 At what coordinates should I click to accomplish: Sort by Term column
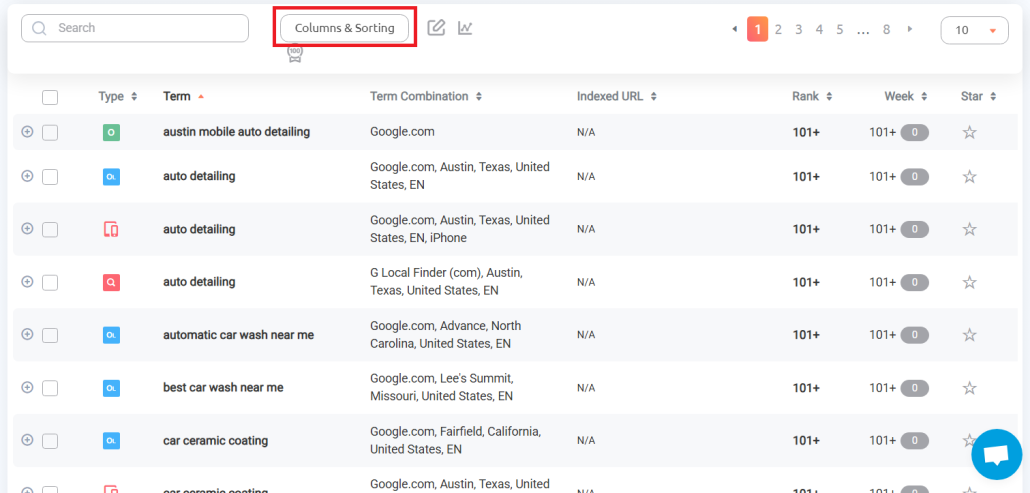pos(183,96)
